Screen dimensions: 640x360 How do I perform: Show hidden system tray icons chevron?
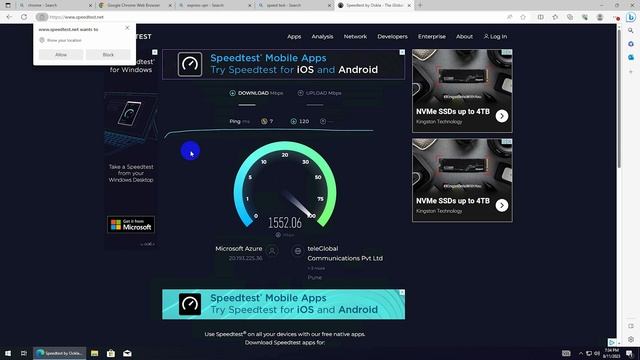point(581,353)
